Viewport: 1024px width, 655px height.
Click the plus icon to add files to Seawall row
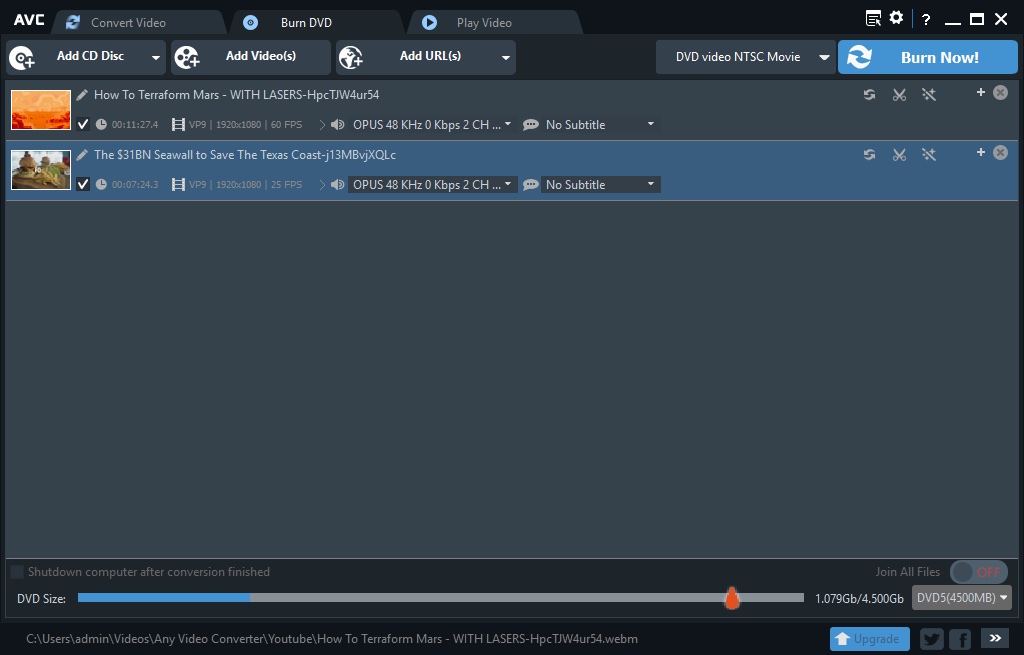click(981, 154)
